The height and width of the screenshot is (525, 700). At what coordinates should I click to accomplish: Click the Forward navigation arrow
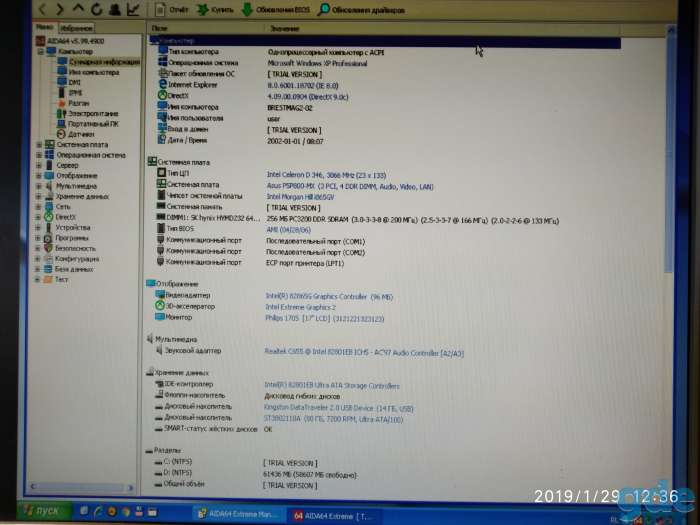point(60,8)
